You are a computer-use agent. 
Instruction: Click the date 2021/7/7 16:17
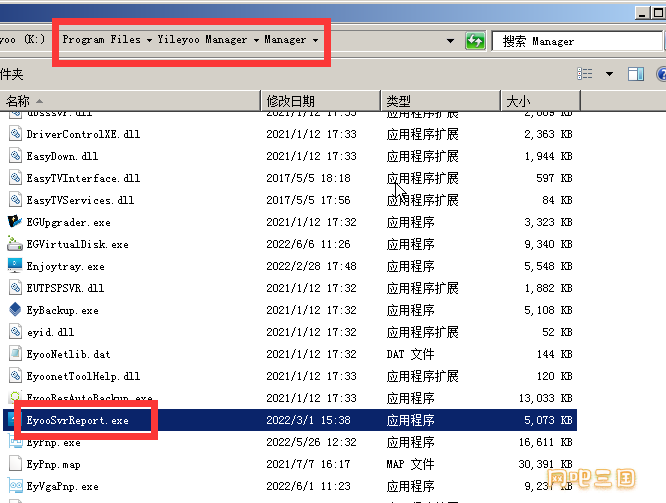click(x=308, y=464)
